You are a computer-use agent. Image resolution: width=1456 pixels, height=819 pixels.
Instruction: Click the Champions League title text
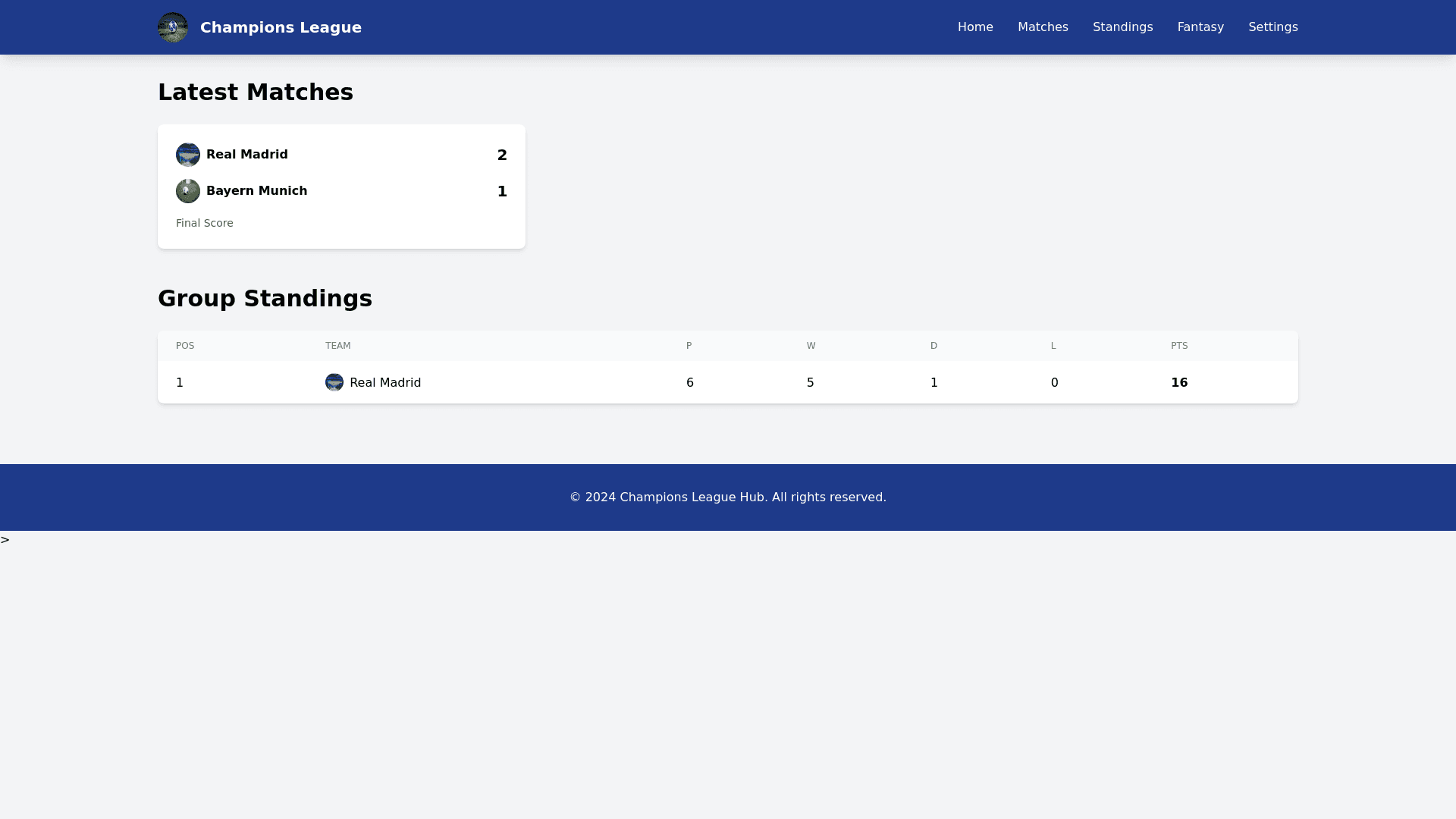pyautogui.click(x=281, y=27)
